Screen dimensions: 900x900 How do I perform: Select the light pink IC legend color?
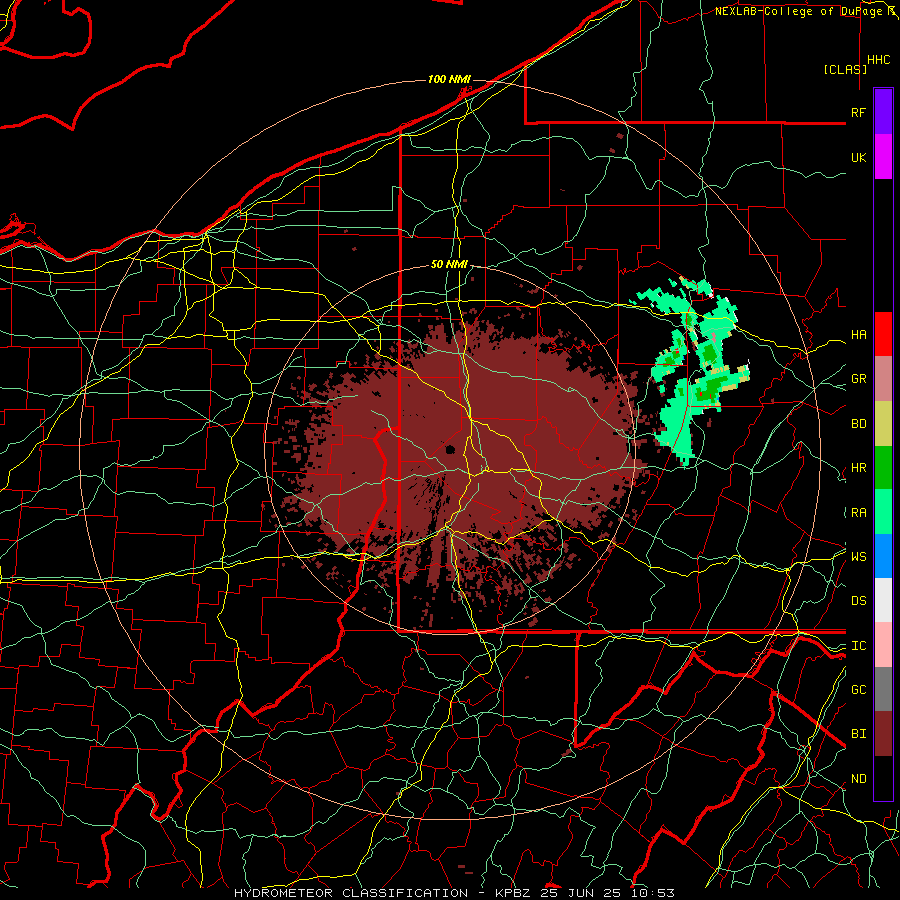tap(883, 645)
